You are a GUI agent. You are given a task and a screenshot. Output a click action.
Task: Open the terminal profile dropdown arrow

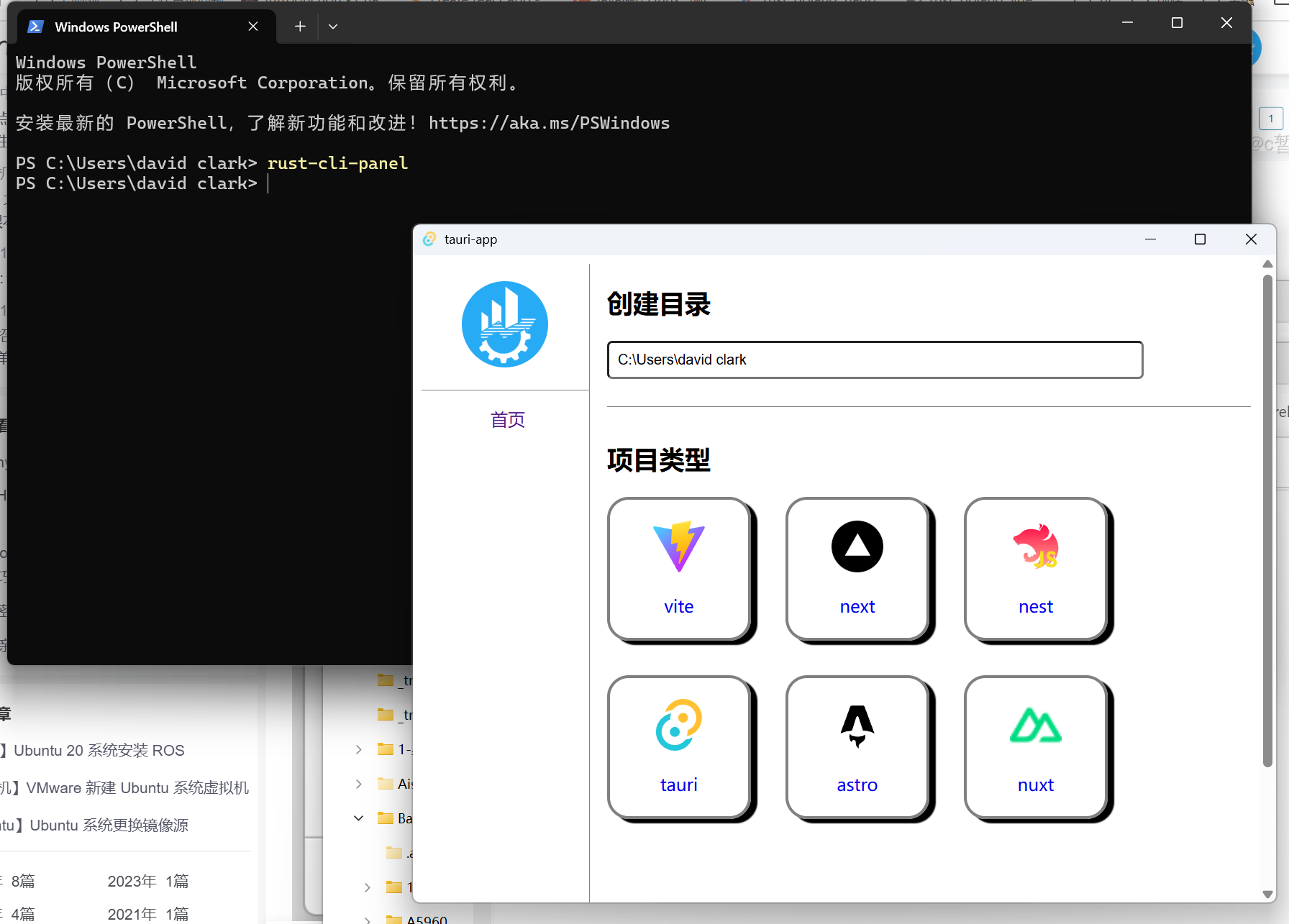coord(333,27)
